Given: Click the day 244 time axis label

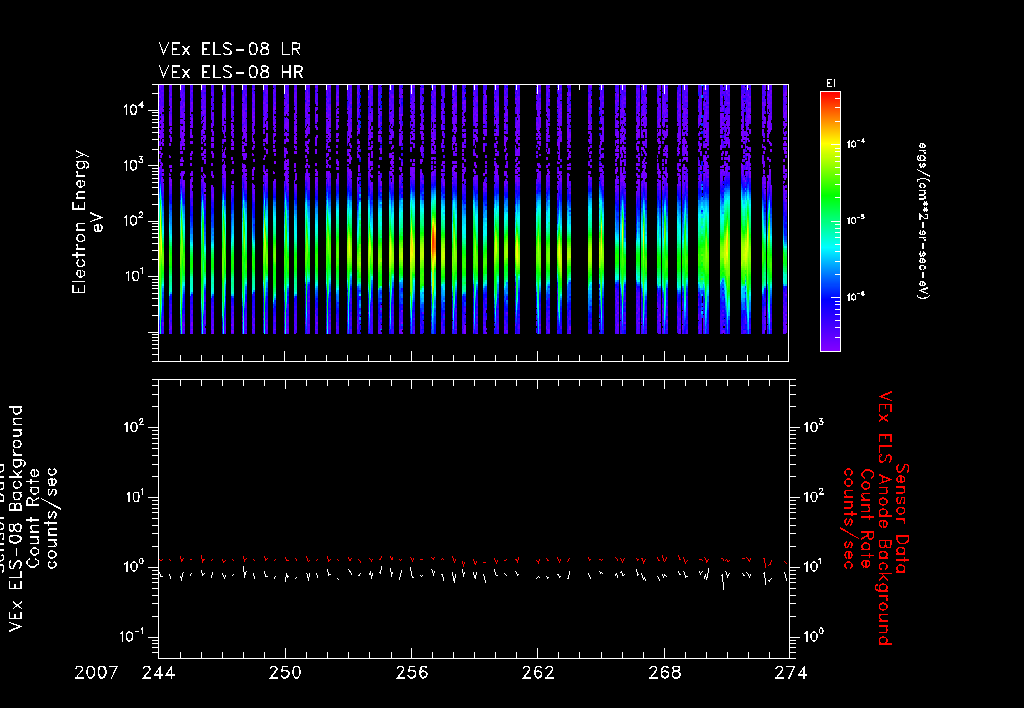Looking at the screenshot, I should click(x=159, y=673).
